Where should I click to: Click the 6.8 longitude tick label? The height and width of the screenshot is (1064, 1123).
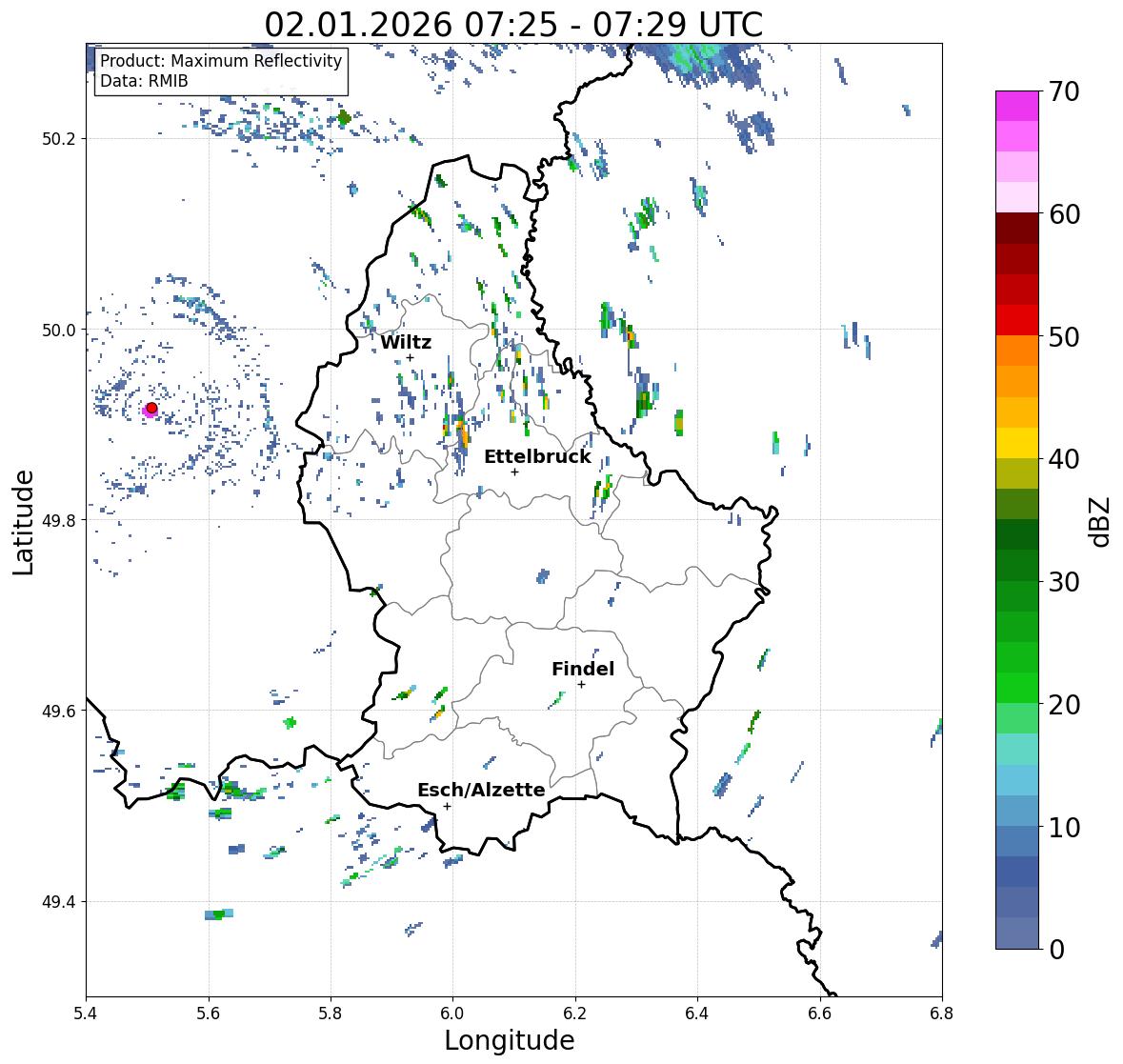pyautogui.click(x=942, y=1014)
